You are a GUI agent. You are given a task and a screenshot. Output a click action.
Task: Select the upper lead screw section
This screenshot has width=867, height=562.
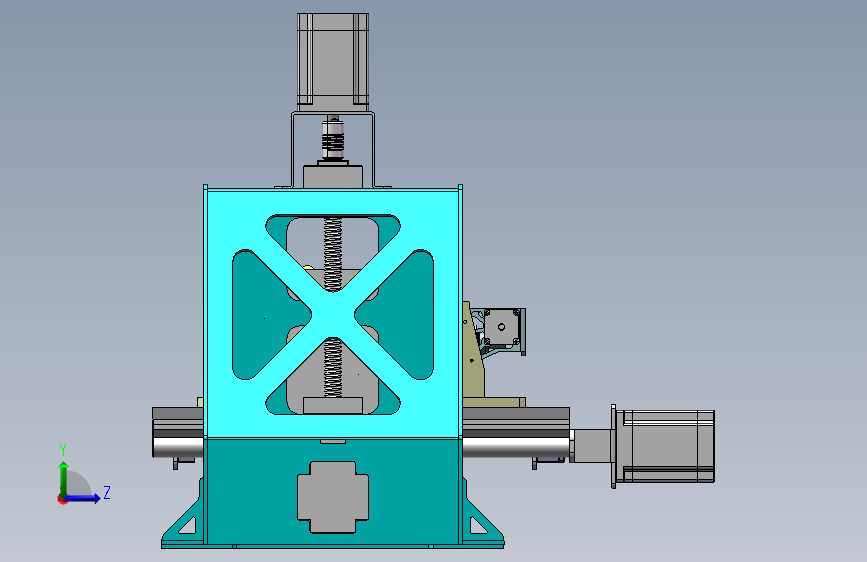(x=332, y=254)
